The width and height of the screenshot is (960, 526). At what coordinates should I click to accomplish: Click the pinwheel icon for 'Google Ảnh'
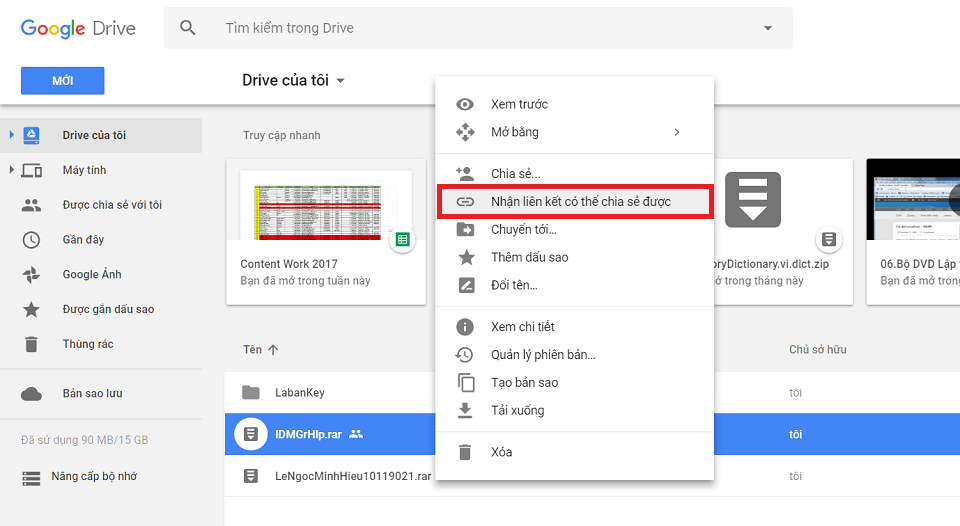[31, 274]
